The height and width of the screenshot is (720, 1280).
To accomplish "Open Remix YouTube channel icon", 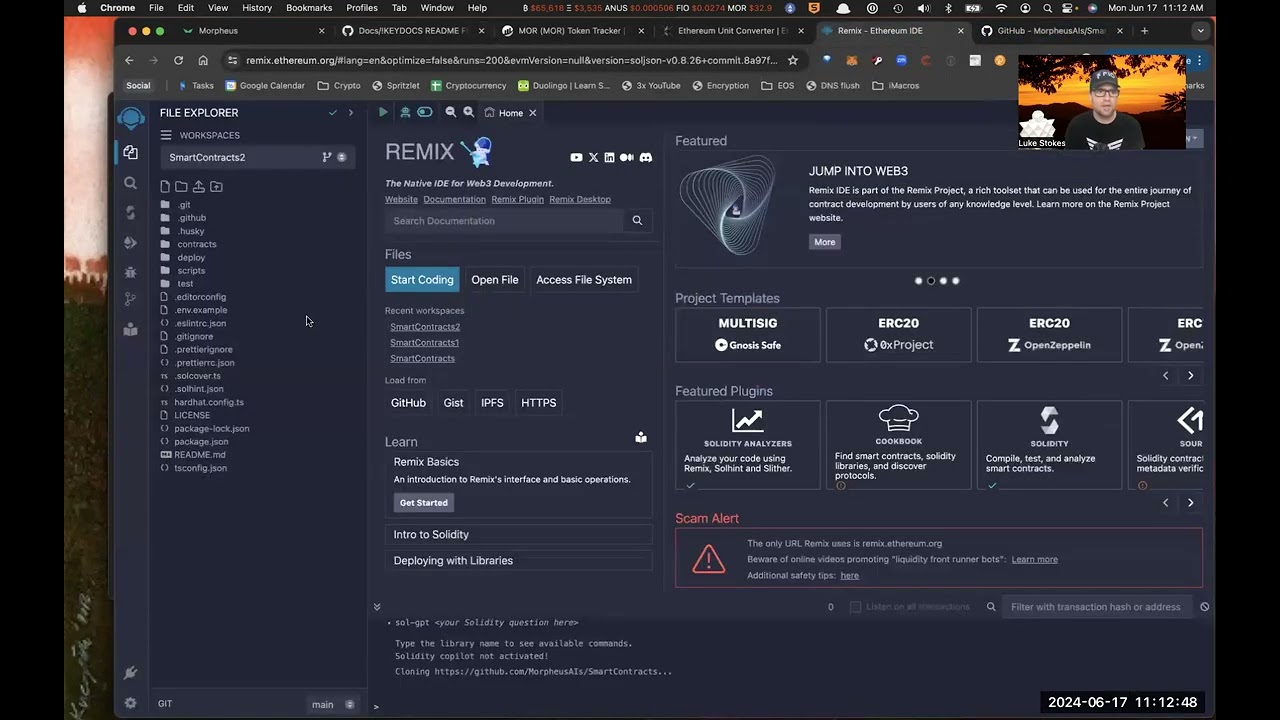I will [576, 157].
